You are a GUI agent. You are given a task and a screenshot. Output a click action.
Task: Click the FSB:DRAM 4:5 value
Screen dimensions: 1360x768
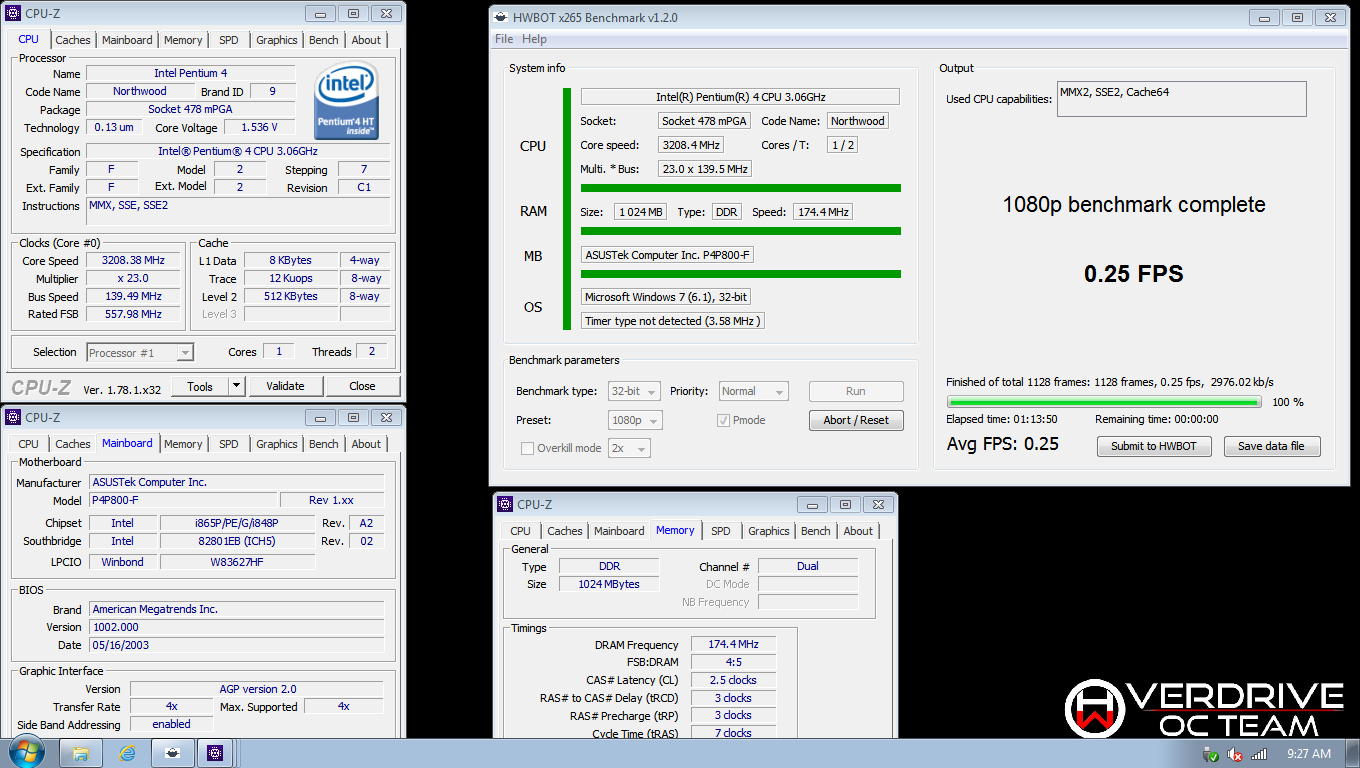(732, 662)
